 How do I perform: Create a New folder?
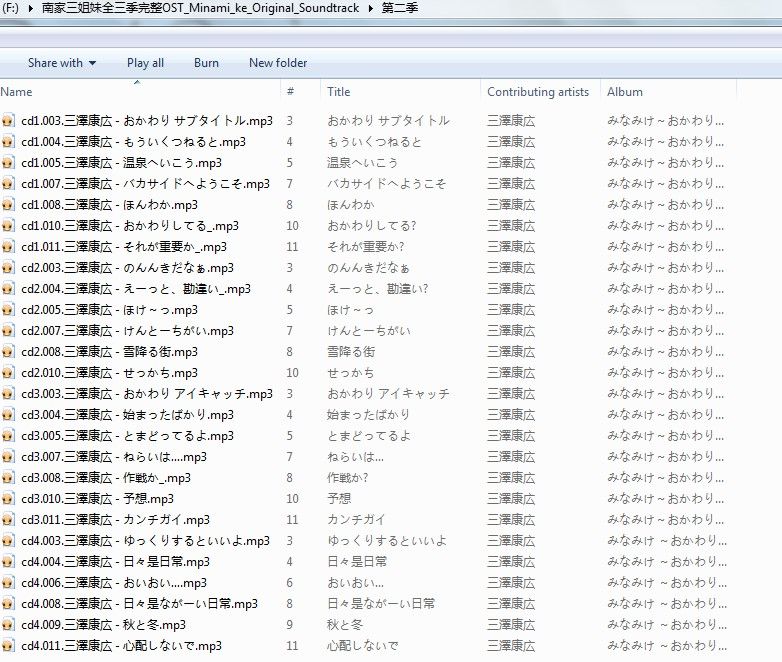coord(278,63)
